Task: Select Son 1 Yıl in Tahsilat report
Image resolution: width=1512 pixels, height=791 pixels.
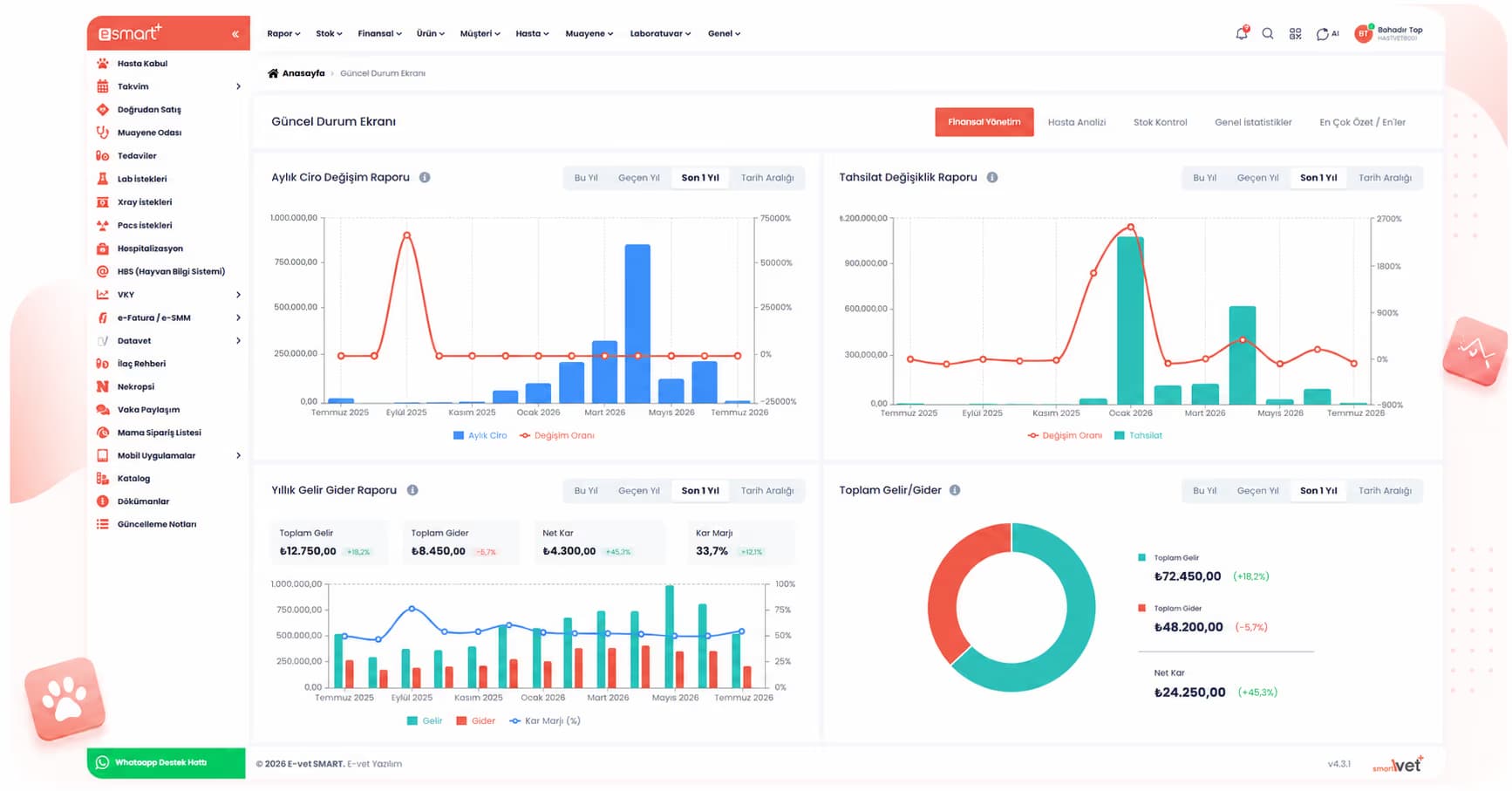Action: click(x=1318, y=178)
